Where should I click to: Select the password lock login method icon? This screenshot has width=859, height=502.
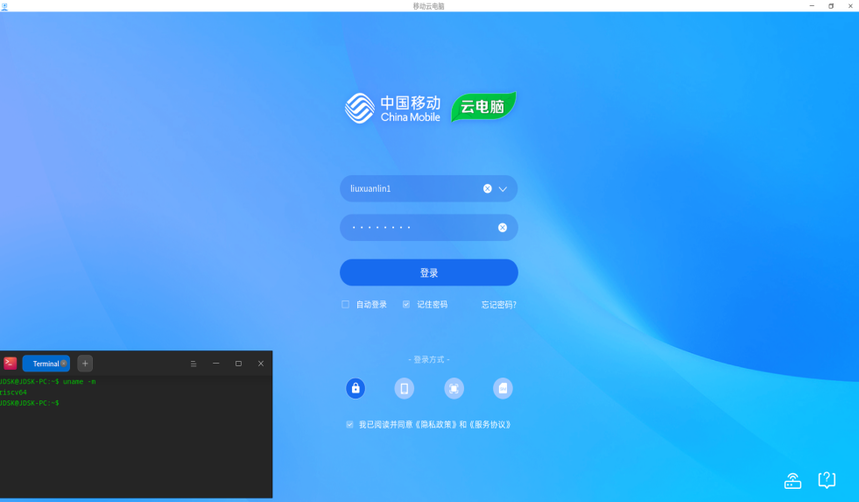(356, 389)
